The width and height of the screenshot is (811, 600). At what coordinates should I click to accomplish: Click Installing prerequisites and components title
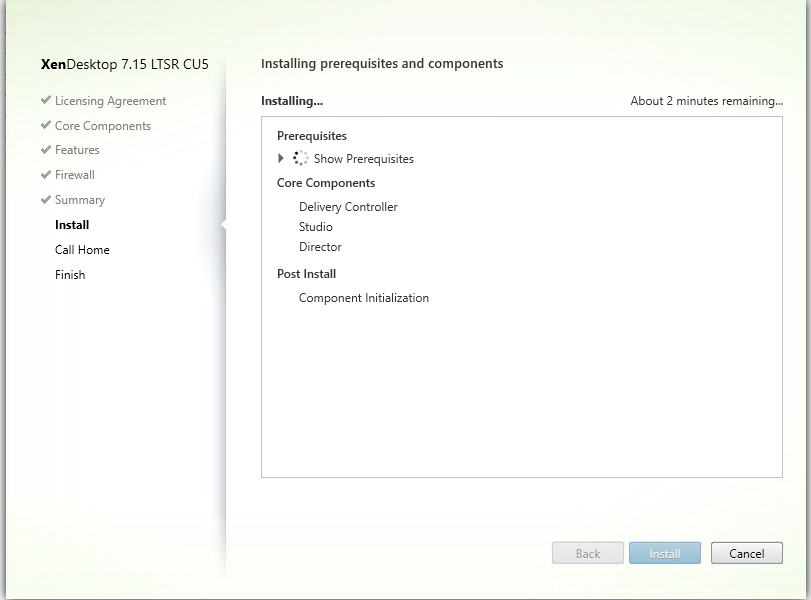pos(382,64)
